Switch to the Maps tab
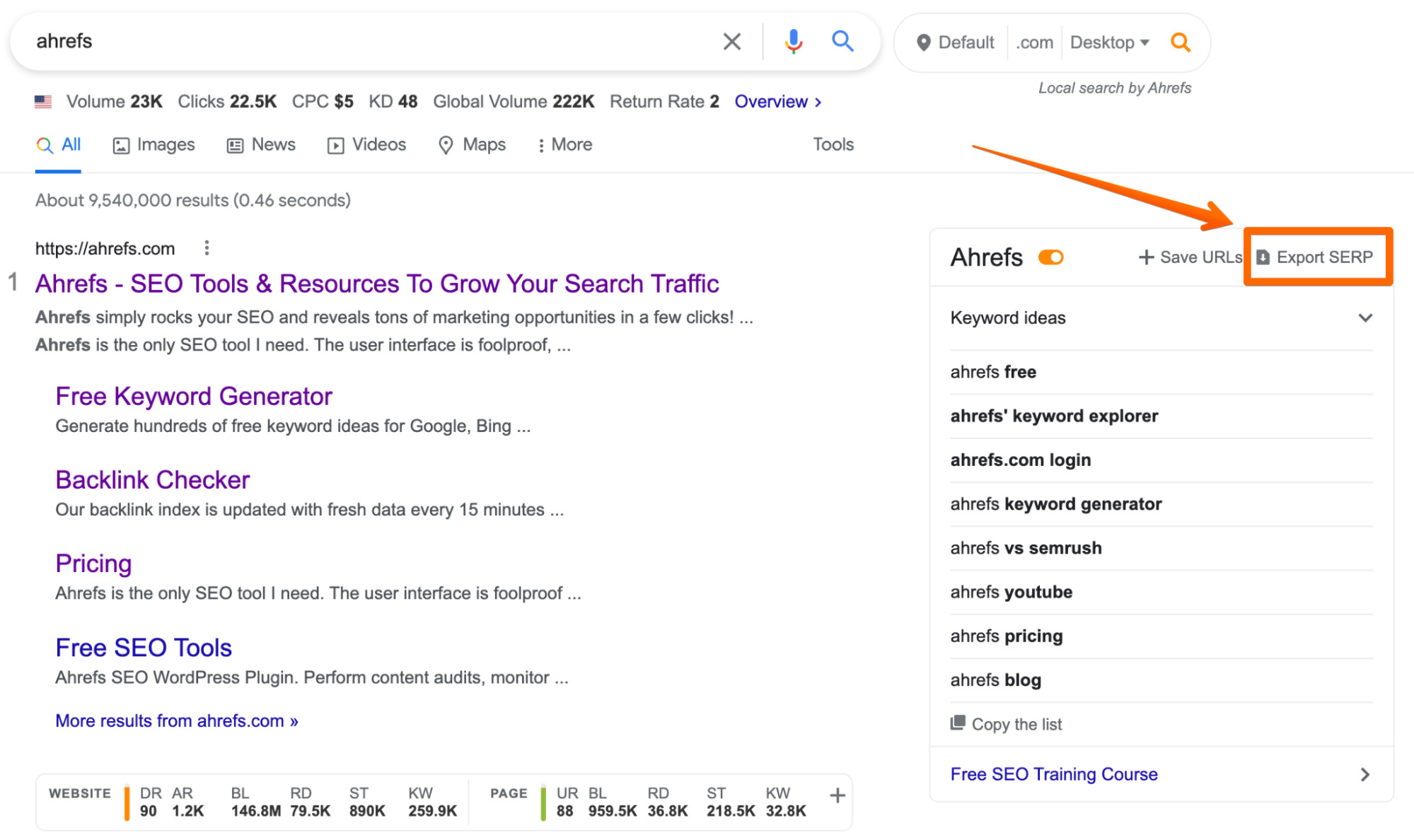The width and height of the screenshot is (1414, 840). coord(472,145)
